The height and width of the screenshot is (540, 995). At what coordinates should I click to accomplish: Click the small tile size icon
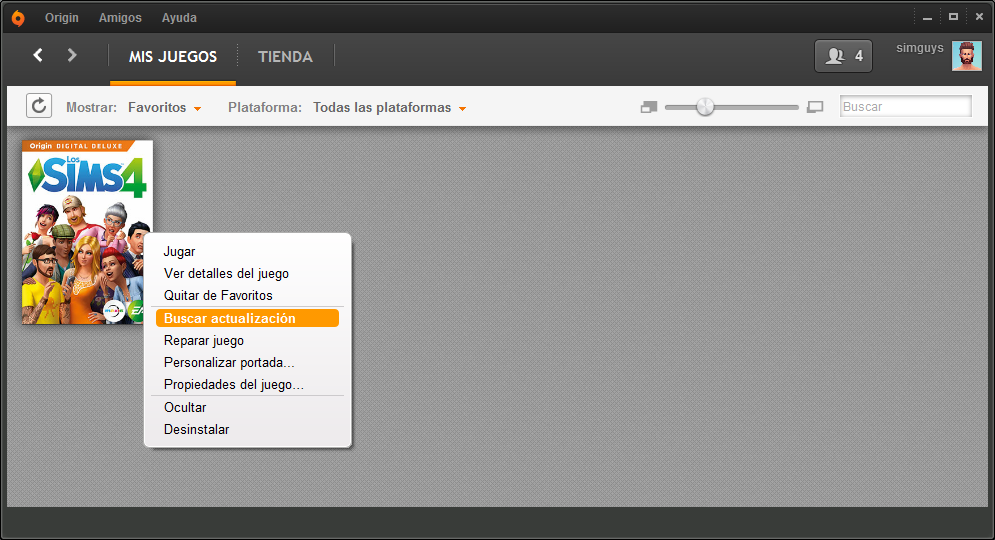(x=649, y=107)
